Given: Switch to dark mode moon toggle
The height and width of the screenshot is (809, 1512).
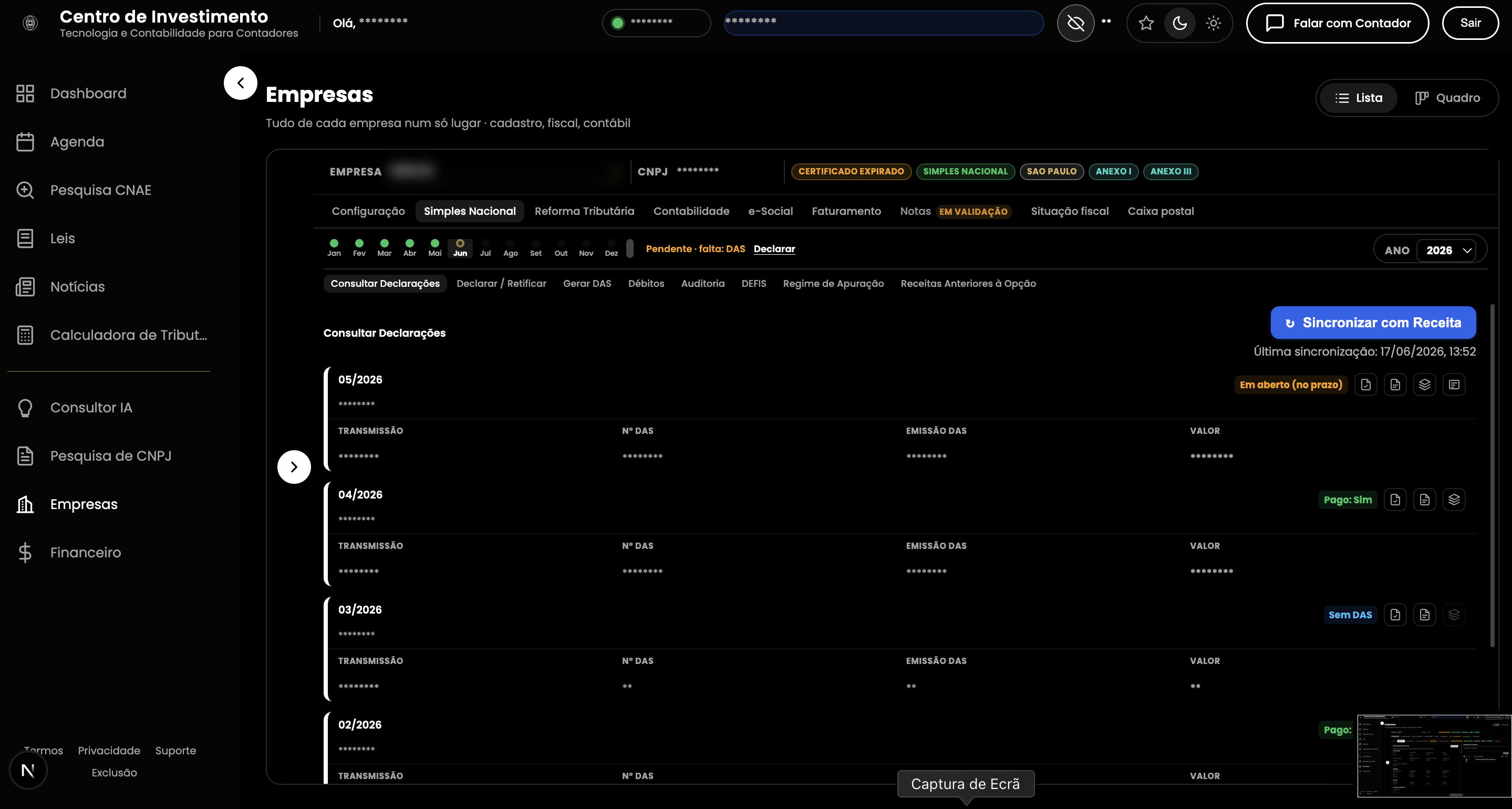Looking at the screenshot, I should tap(1180, 23).
